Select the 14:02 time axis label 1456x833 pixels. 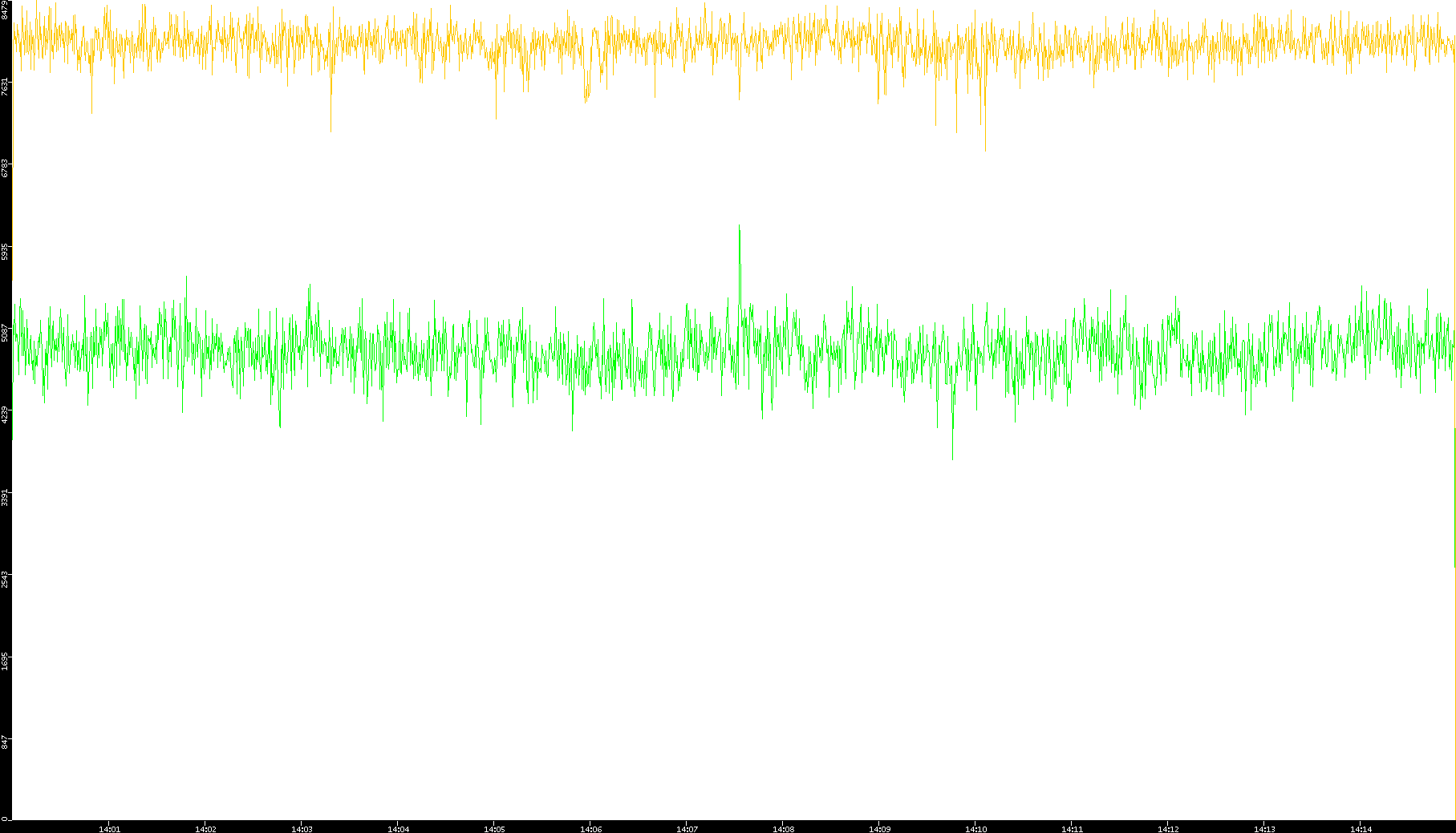coord(205,829)
